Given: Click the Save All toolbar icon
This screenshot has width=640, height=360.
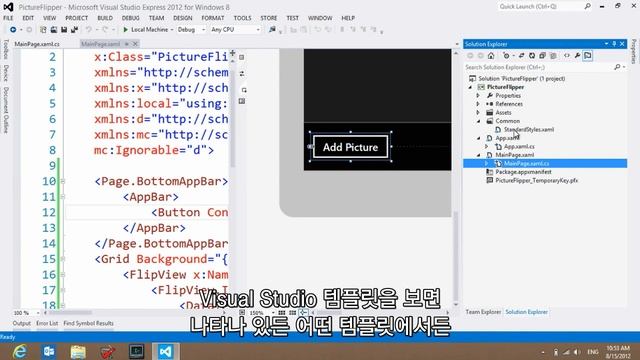Looking at the screenshot, I should tap(74, 30).
